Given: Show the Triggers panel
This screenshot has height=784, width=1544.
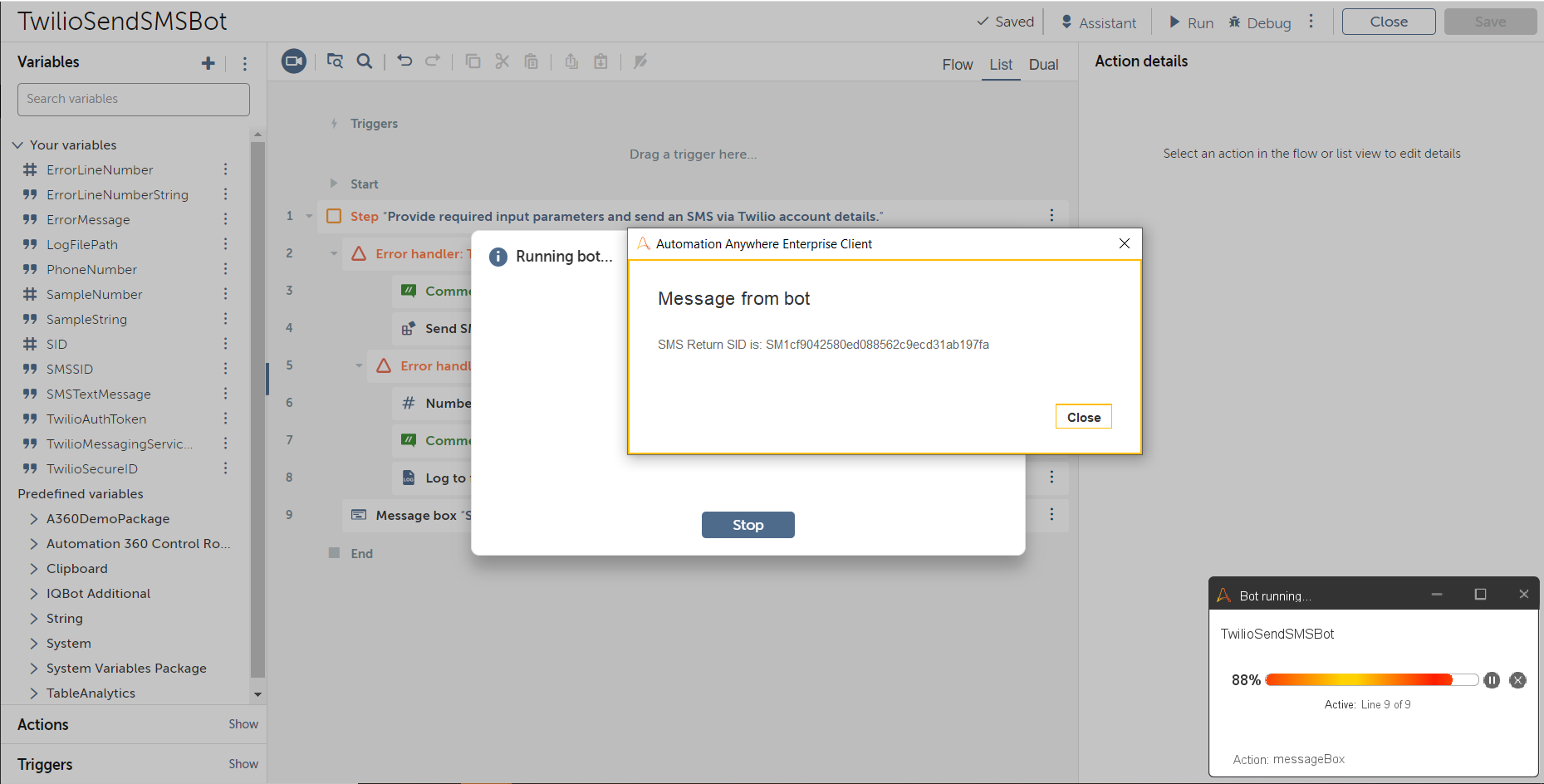Looking at the screenshot, I should [x=243, y=764].
